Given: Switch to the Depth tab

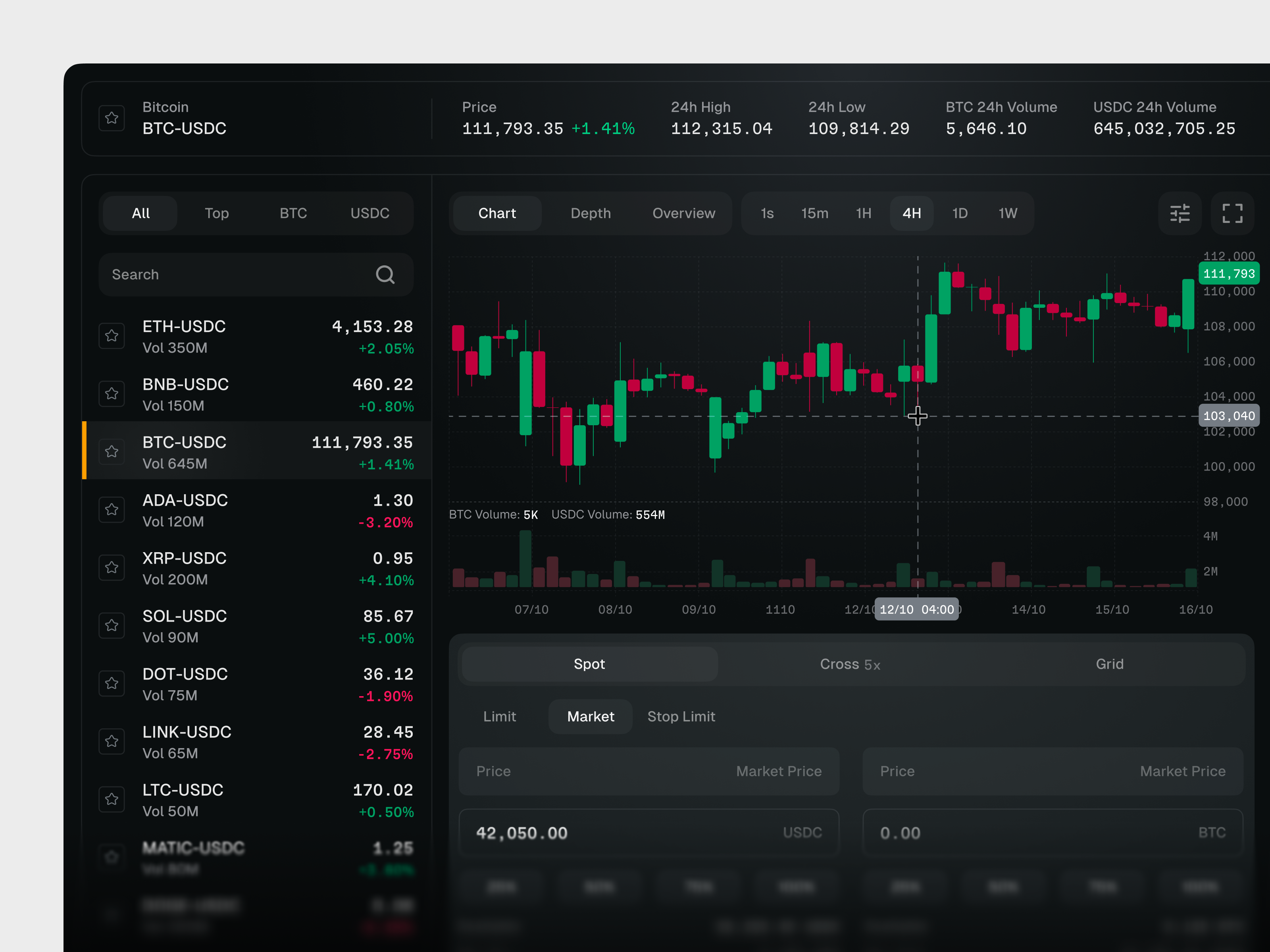Looking at the screenshot, I should (x=591, y=213).
